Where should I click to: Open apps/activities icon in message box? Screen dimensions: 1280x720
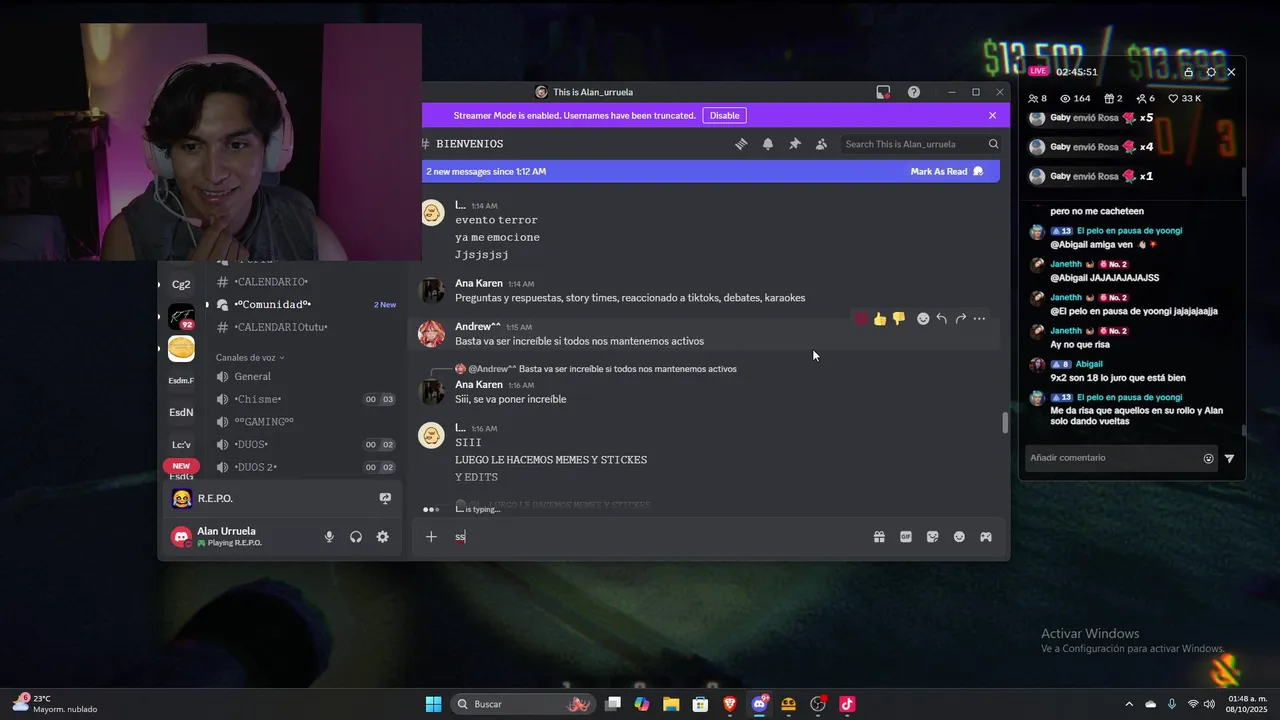pyautogui.click(x=986, y=537)
